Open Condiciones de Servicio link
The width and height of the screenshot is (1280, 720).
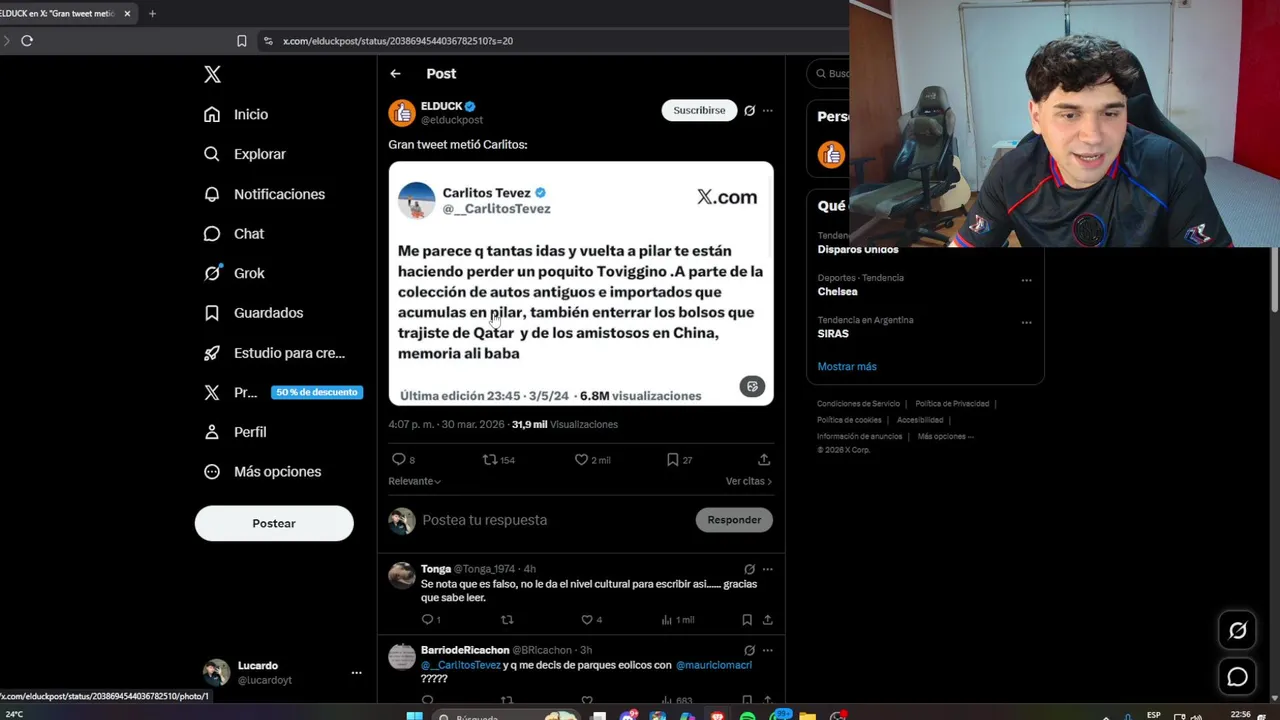(858, 404)
